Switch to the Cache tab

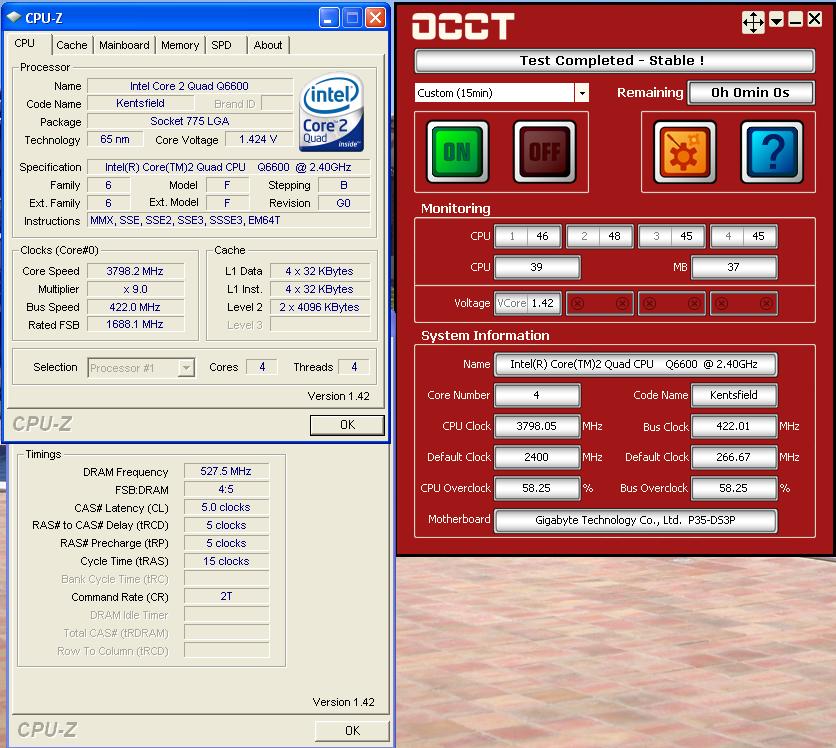(71, 45)
